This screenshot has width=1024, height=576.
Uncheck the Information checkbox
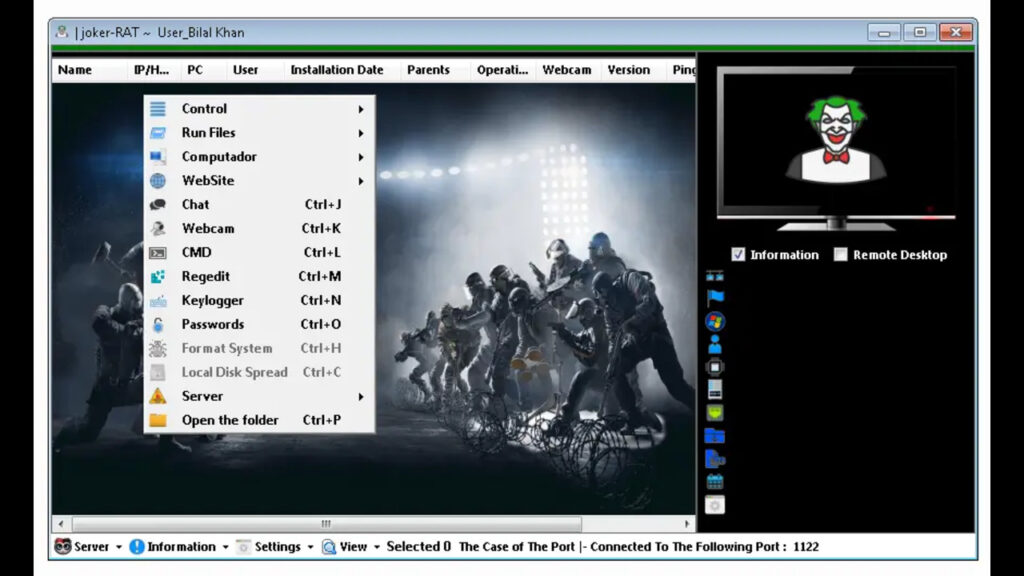point(738,255)
